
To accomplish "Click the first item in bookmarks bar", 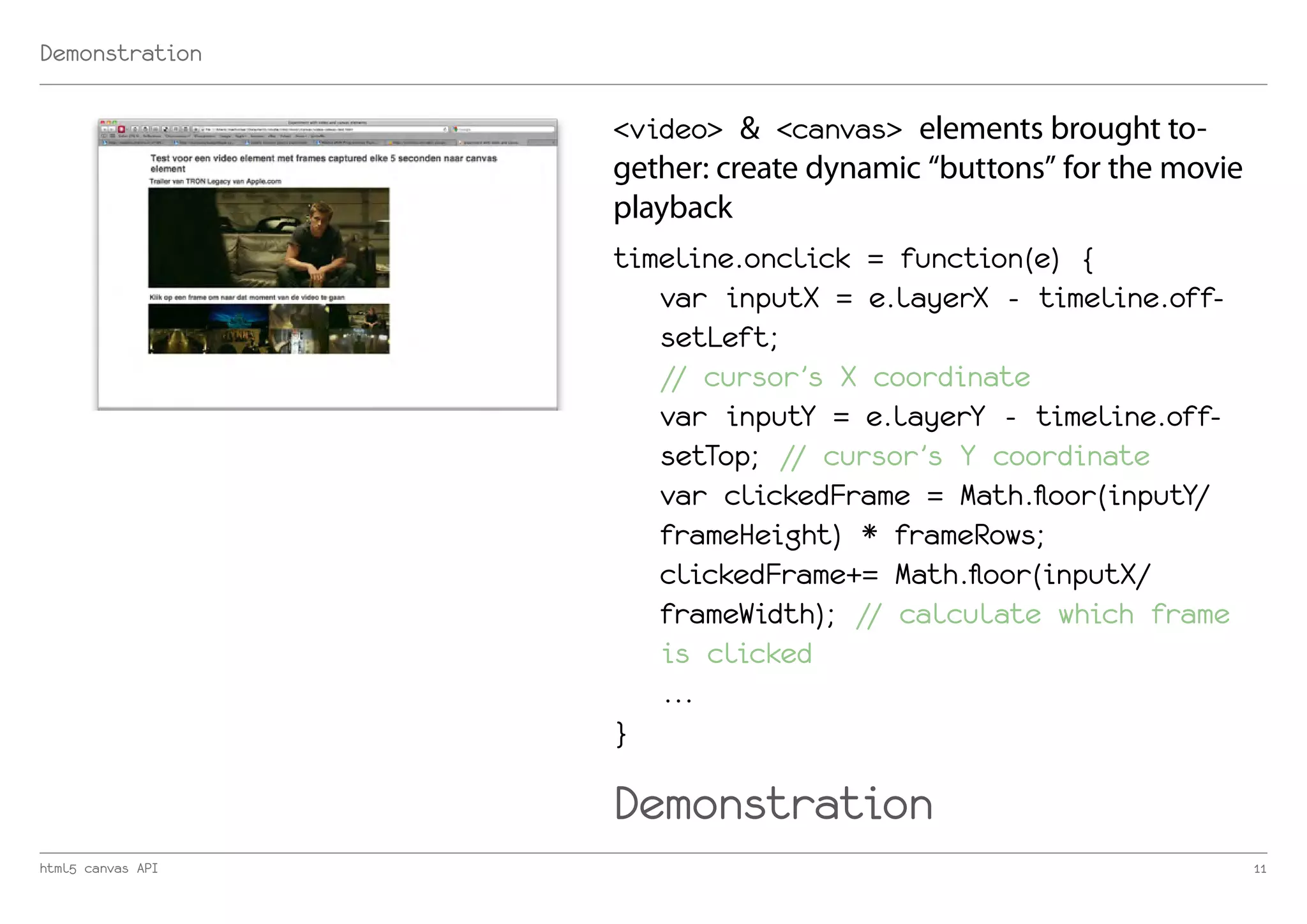I will 128,136.
